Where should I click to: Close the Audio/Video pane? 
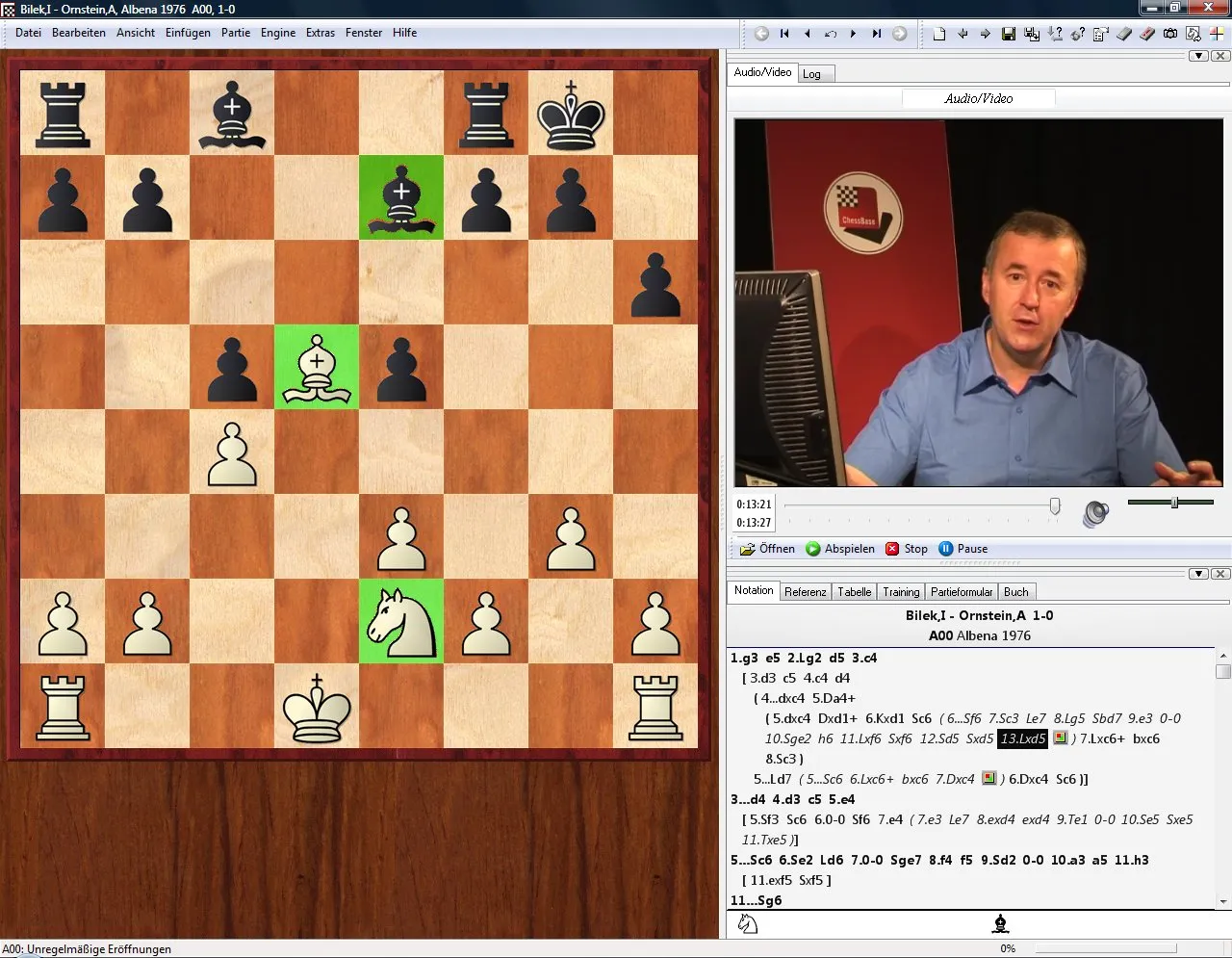click(x=1219, y=56)
